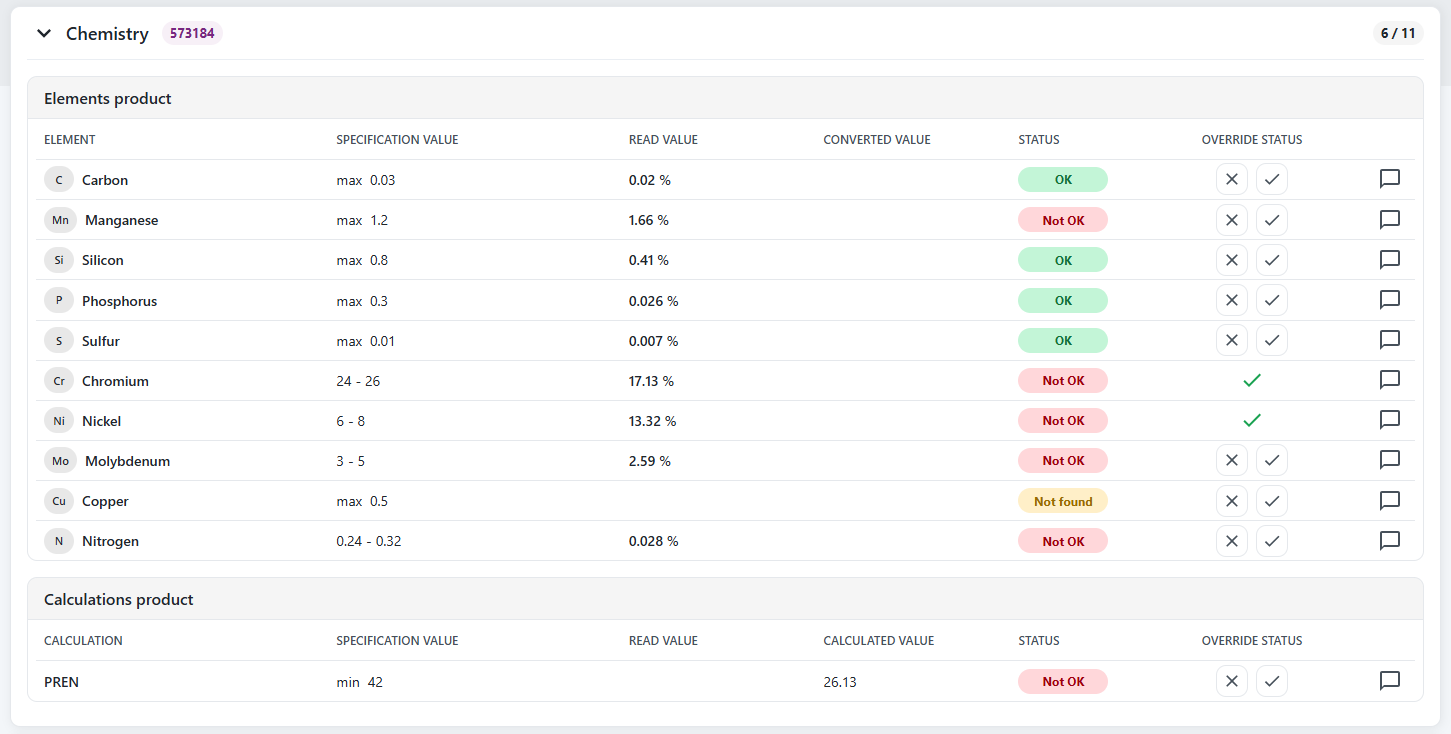The height and width of the screenshot is (734, 1451).
Task: Reject override status for Manganese row
Action: [1232, 220]
